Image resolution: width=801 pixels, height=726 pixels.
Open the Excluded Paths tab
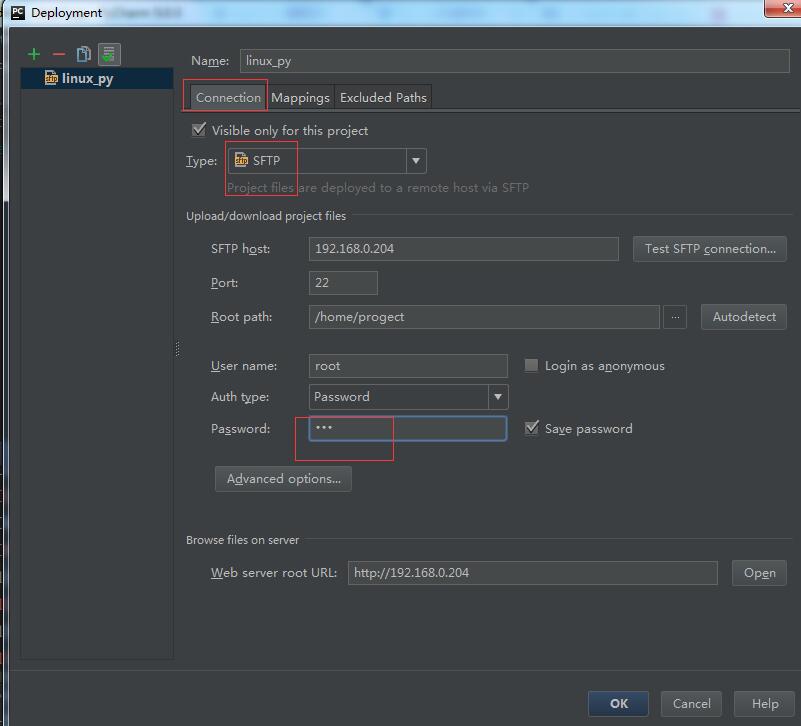coord(383,97)
